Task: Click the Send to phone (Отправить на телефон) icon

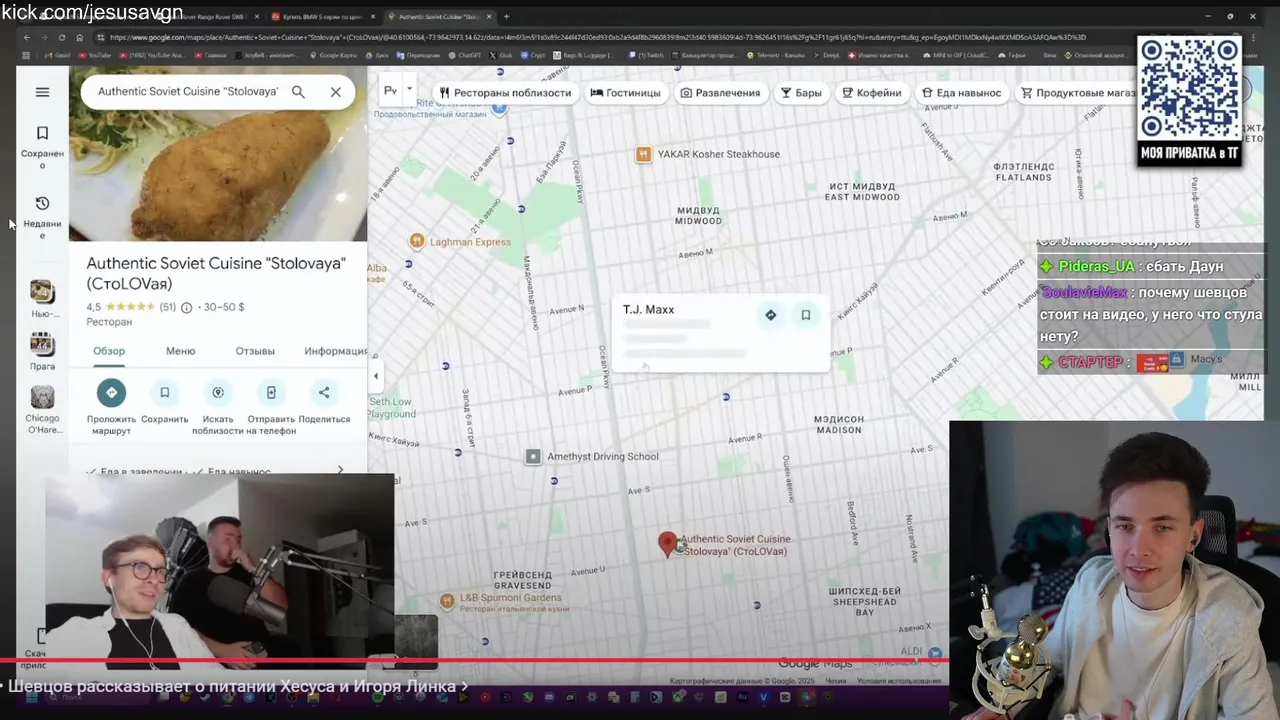Action: pos(271,392)
